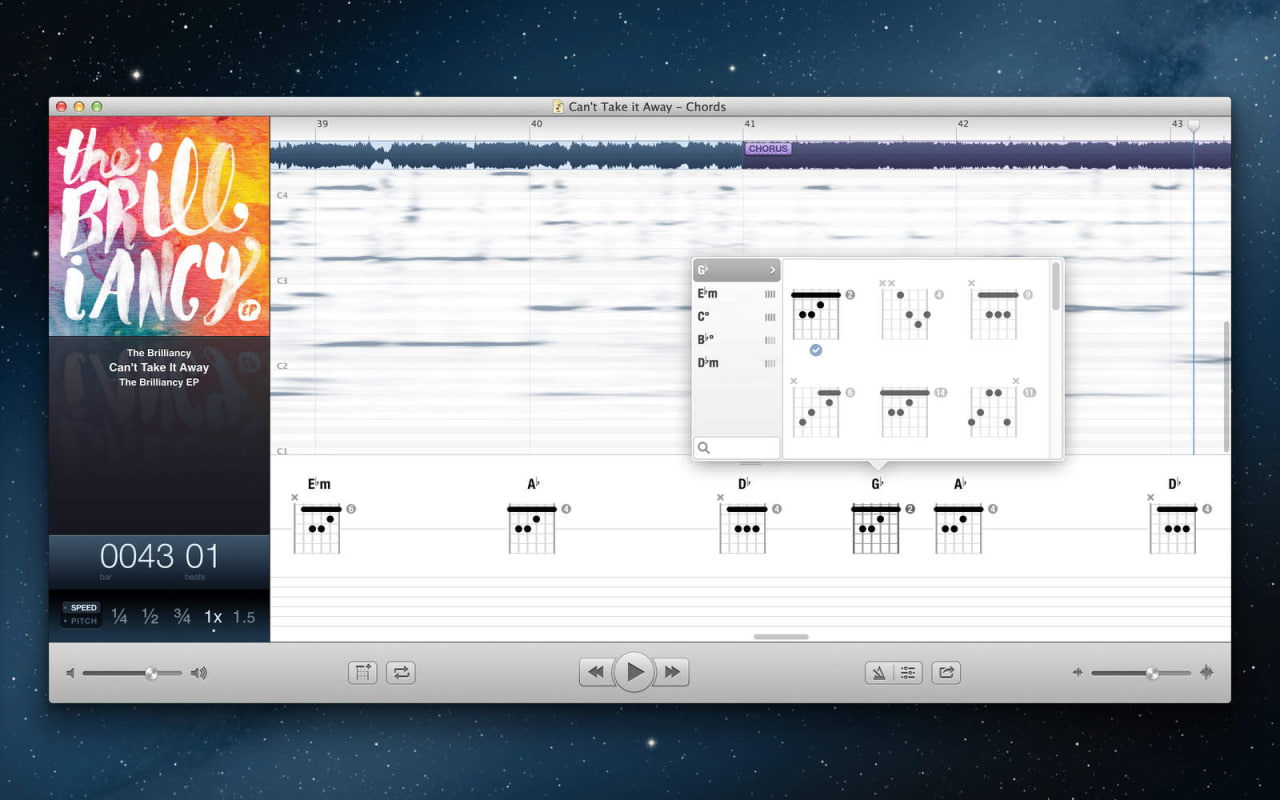Click the fast-forward button
The width and height of the screenshot is (1280, 800).
(672, 672)
